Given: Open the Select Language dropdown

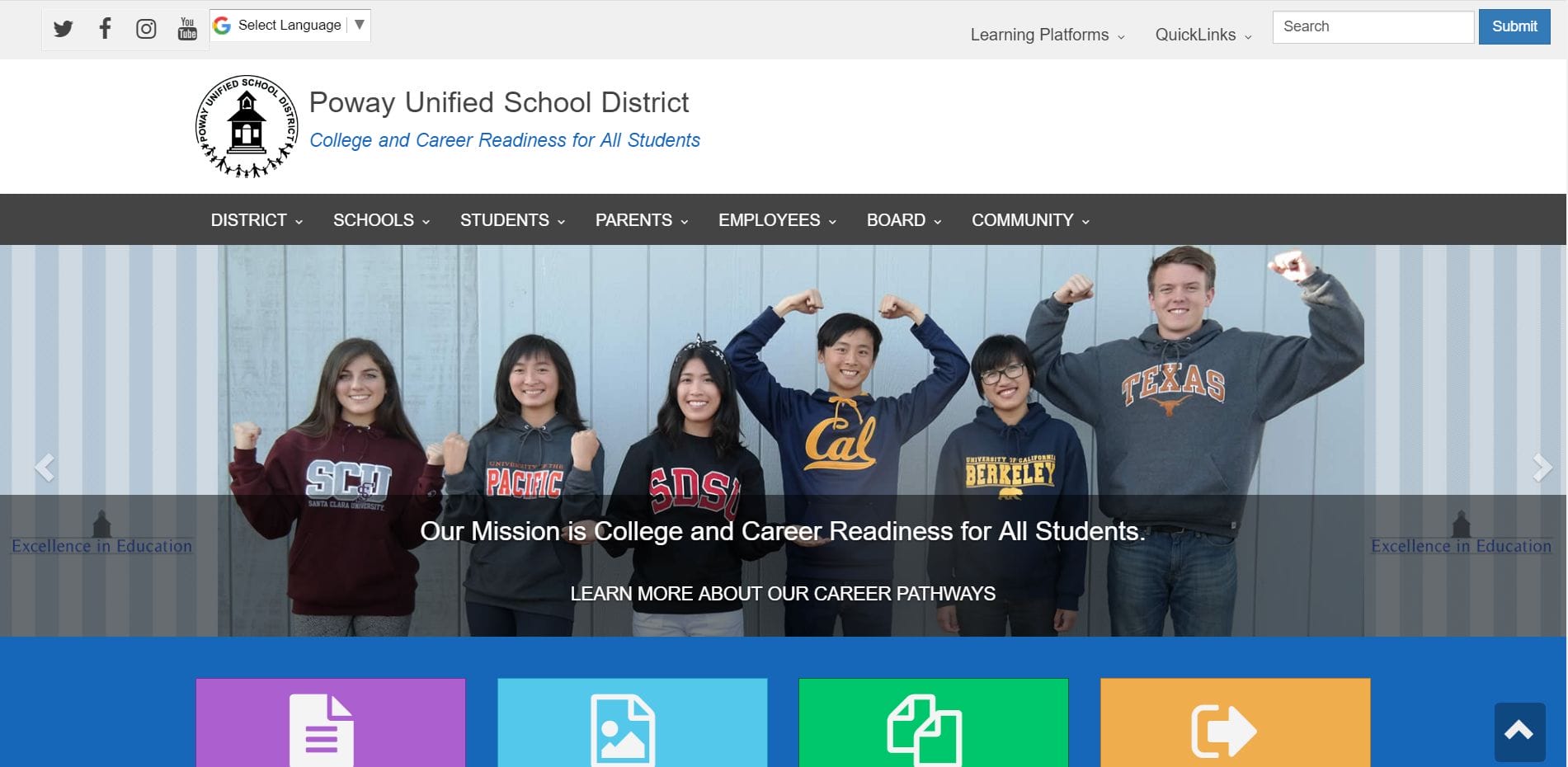Looking at the screenshot, I should point(290,25).
